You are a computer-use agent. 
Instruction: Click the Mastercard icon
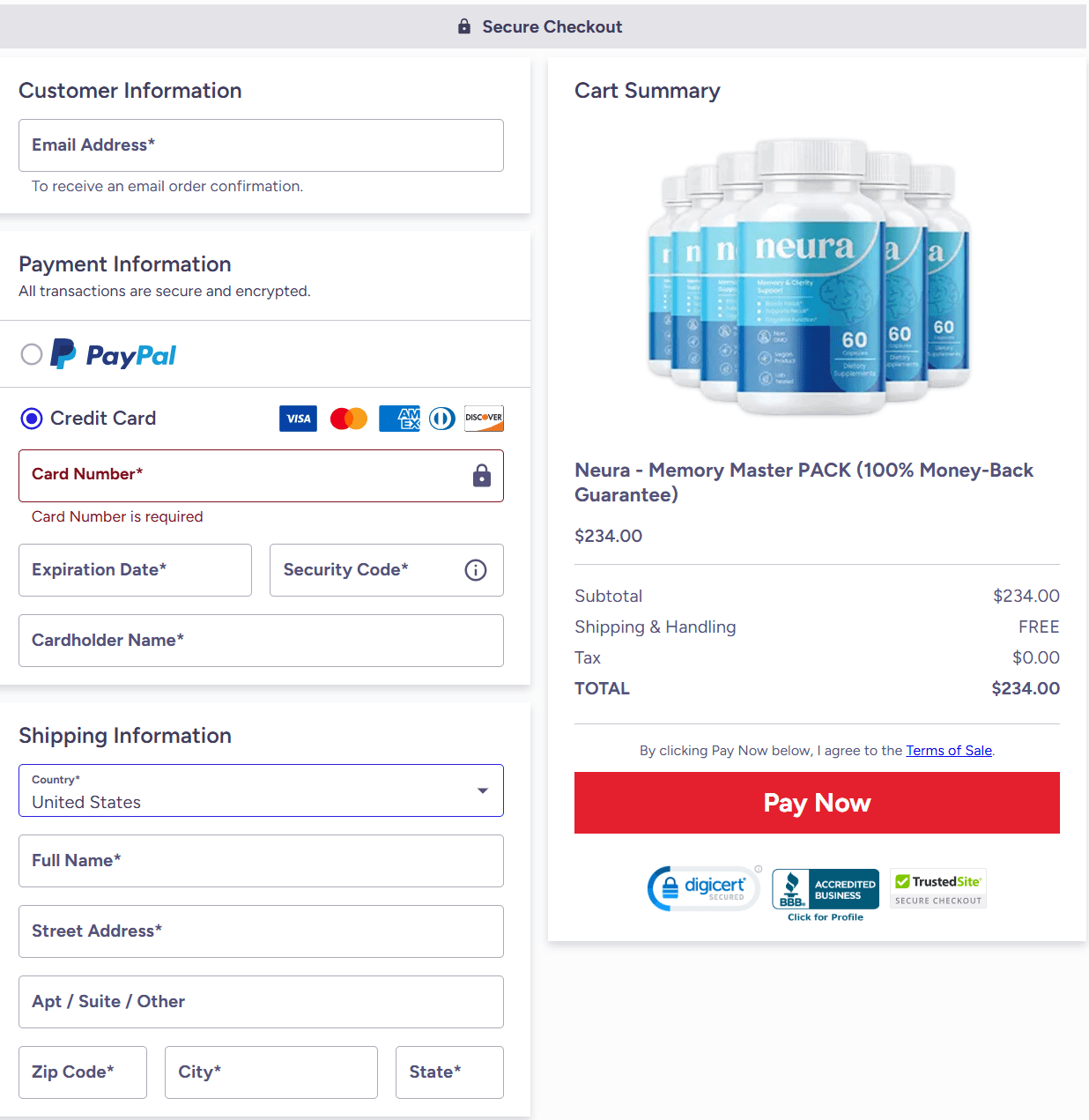348,419
